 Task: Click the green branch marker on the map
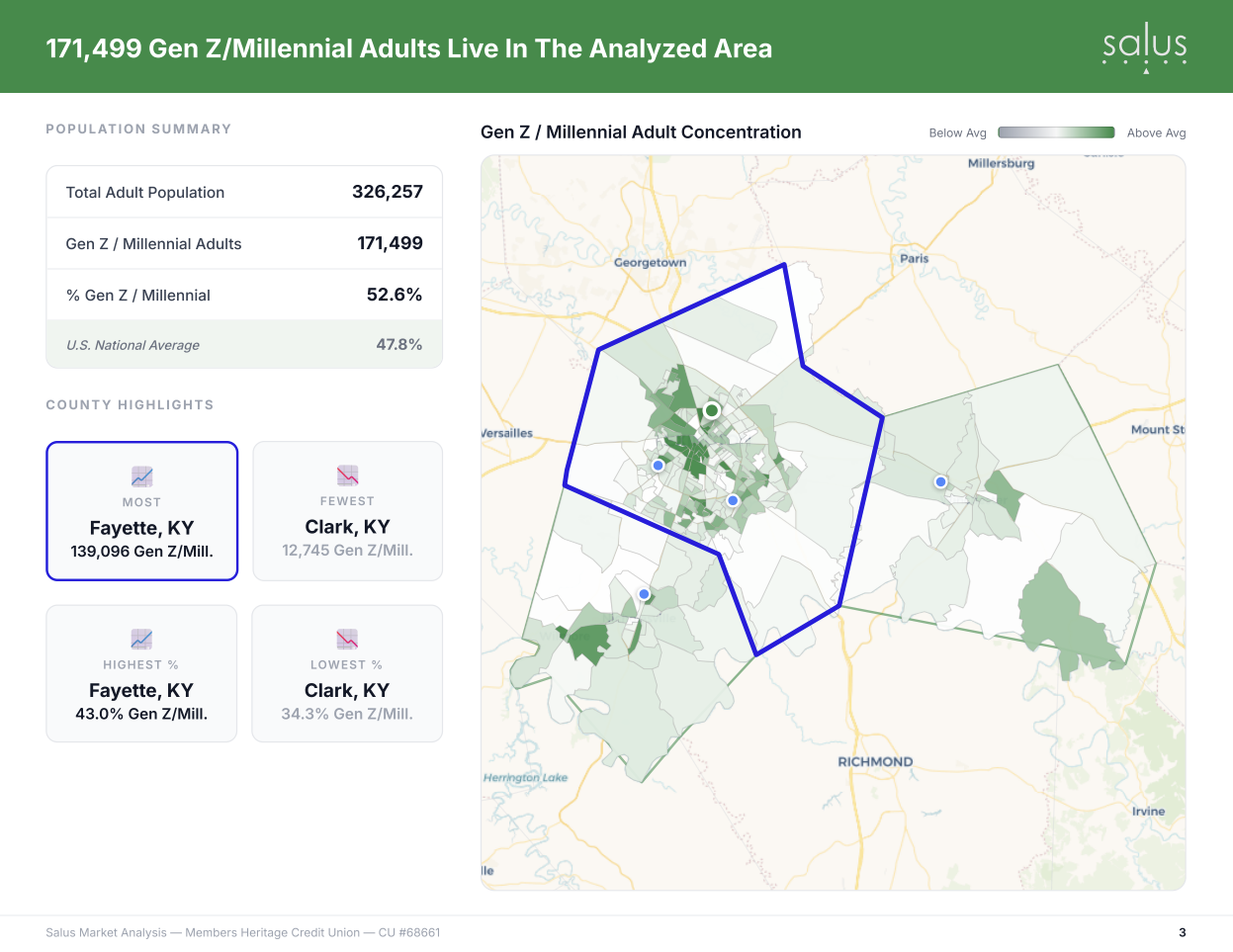pos(712,410)
